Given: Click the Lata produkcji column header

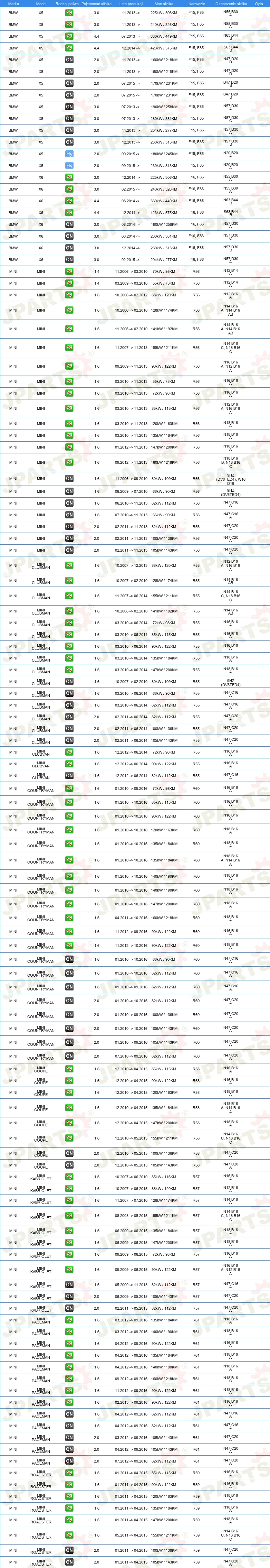Looking at the screenshot, I should 131,4.
